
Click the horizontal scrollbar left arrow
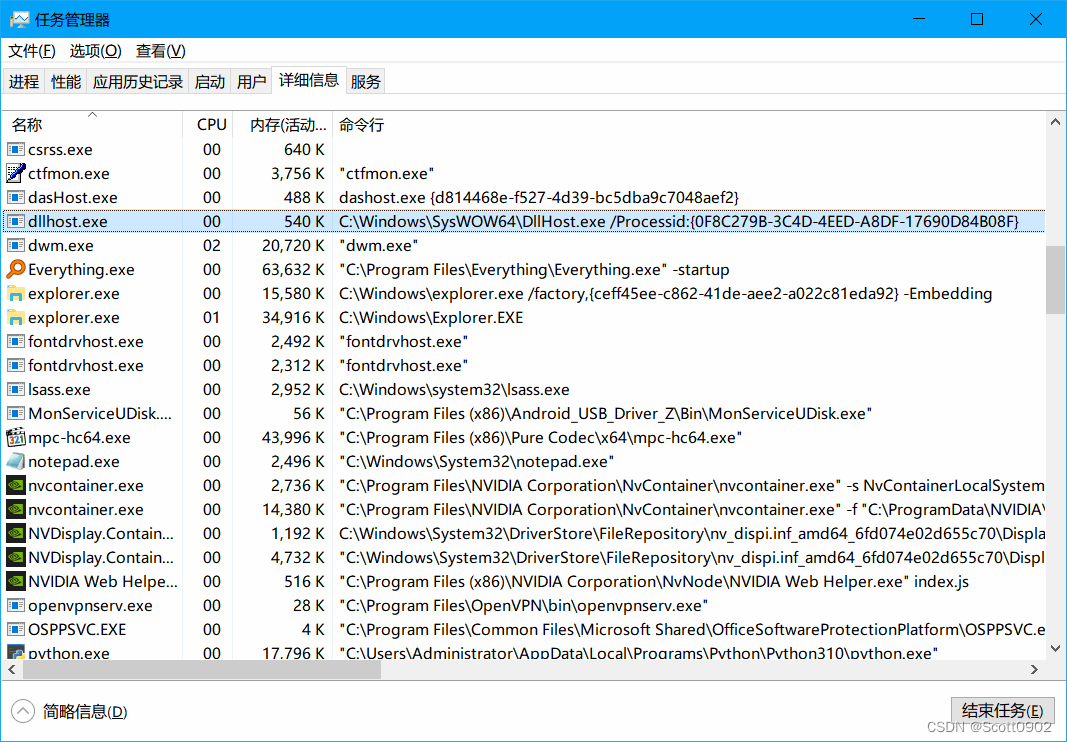click(x=12, y=669)
